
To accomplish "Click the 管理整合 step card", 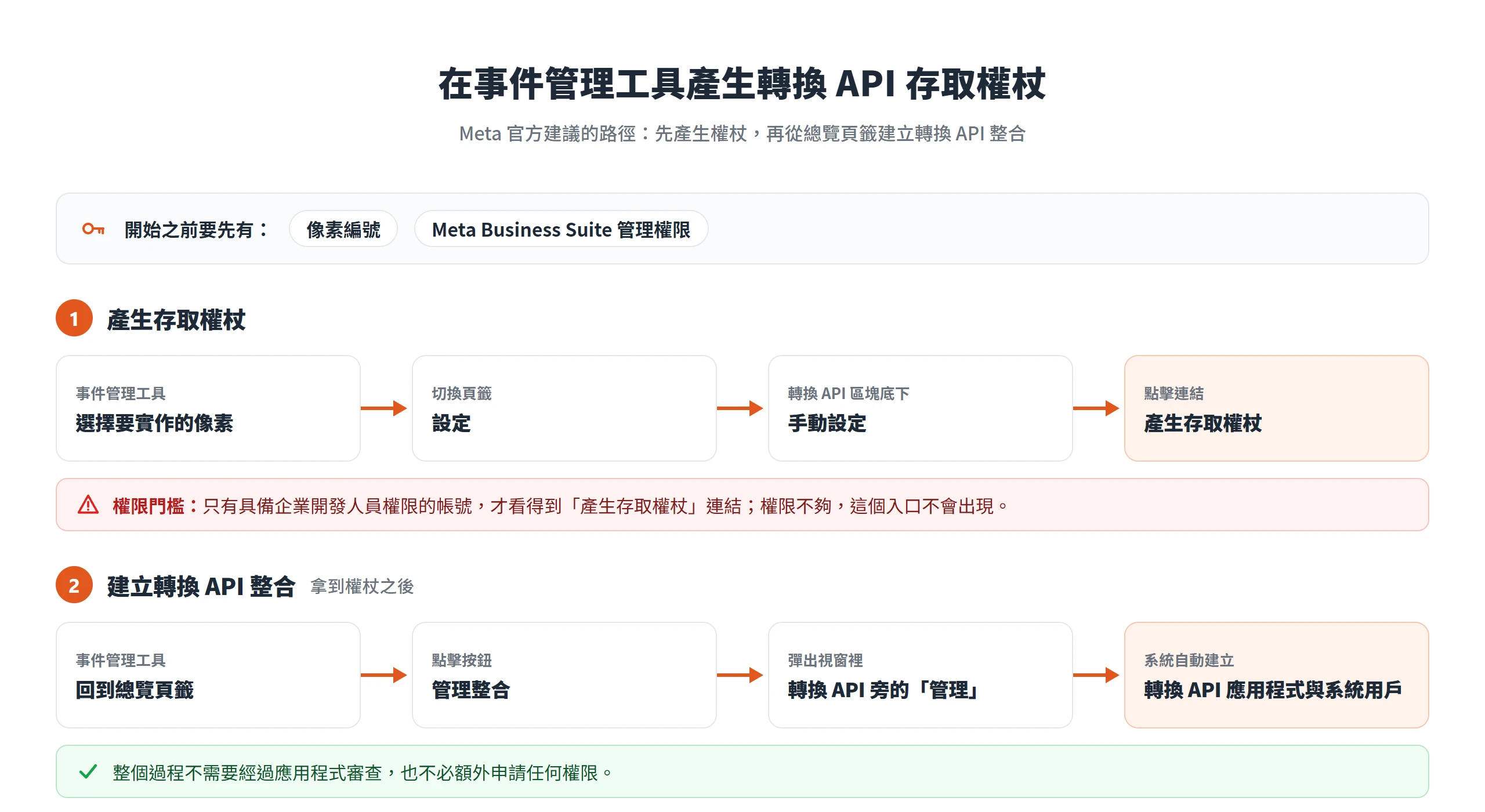I will click(x=564, y=675).
